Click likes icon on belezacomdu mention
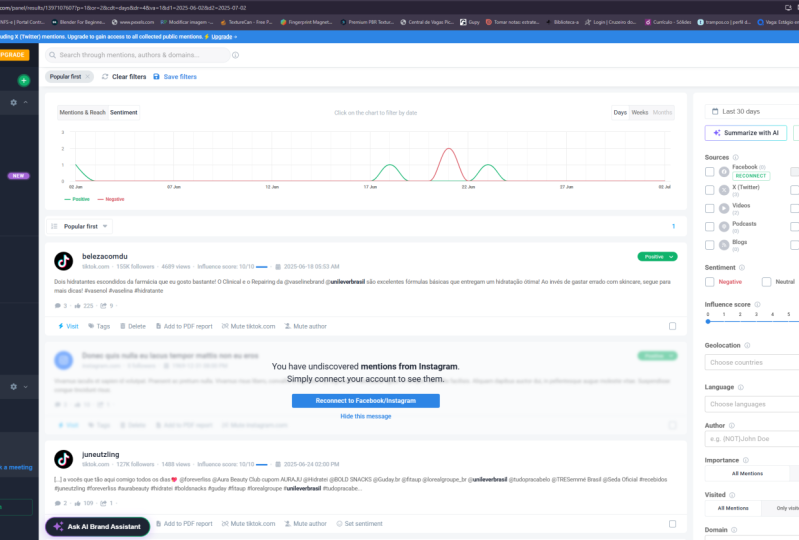 coord(77,306)
